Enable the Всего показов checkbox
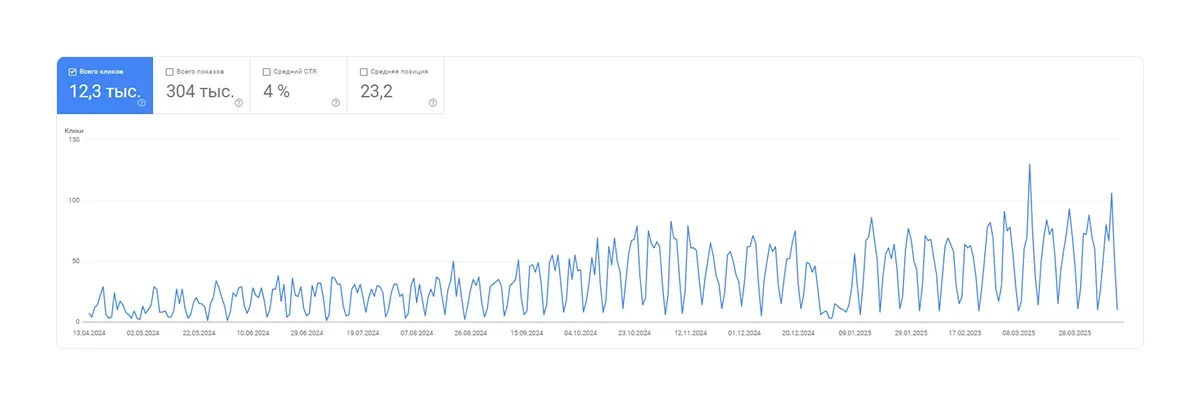 click(169, 72)
